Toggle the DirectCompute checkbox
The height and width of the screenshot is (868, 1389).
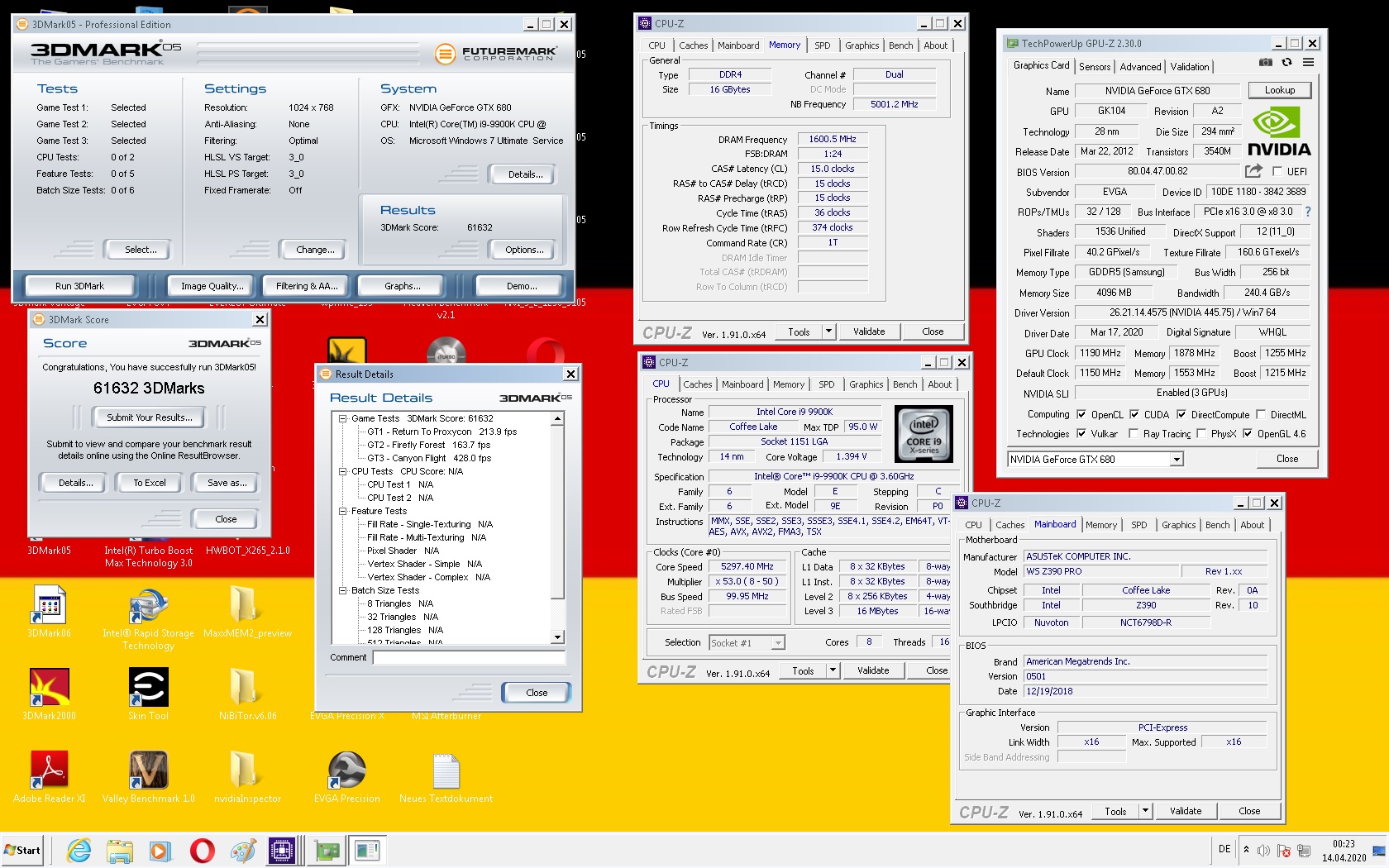pyautogui.click(x=1181, y=414)
